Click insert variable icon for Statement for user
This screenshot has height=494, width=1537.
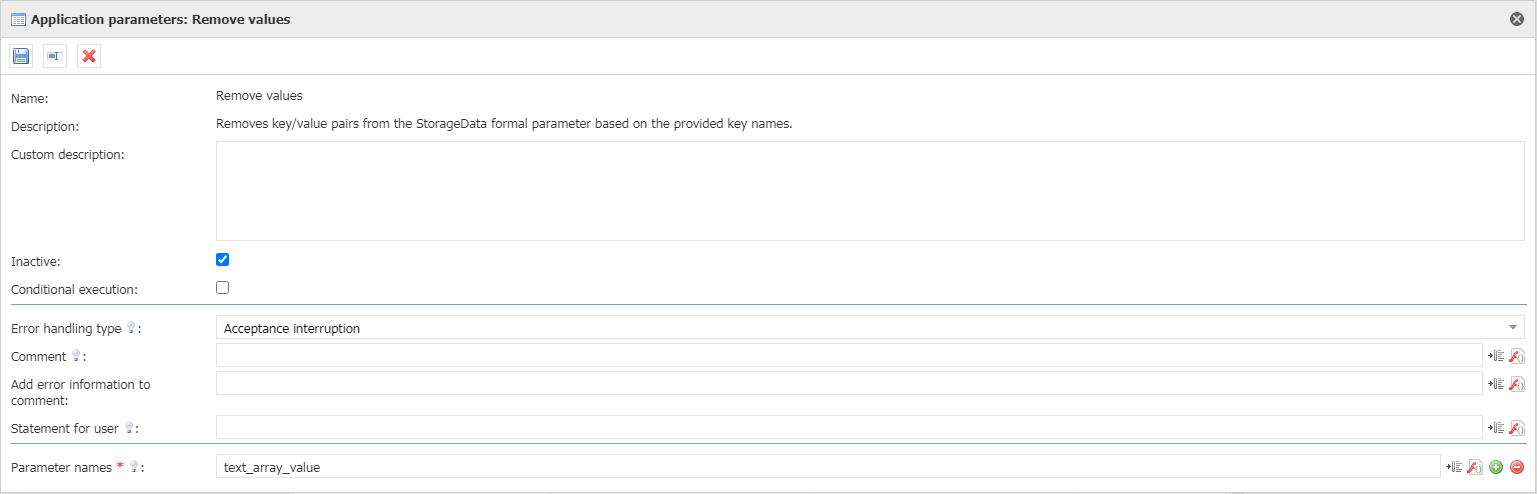[x=1496, y=428]
